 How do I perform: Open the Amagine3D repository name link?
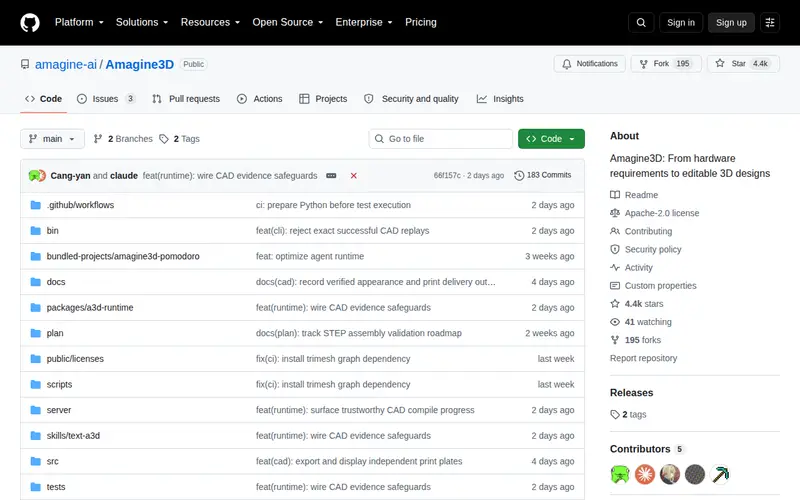click(140, 64)
